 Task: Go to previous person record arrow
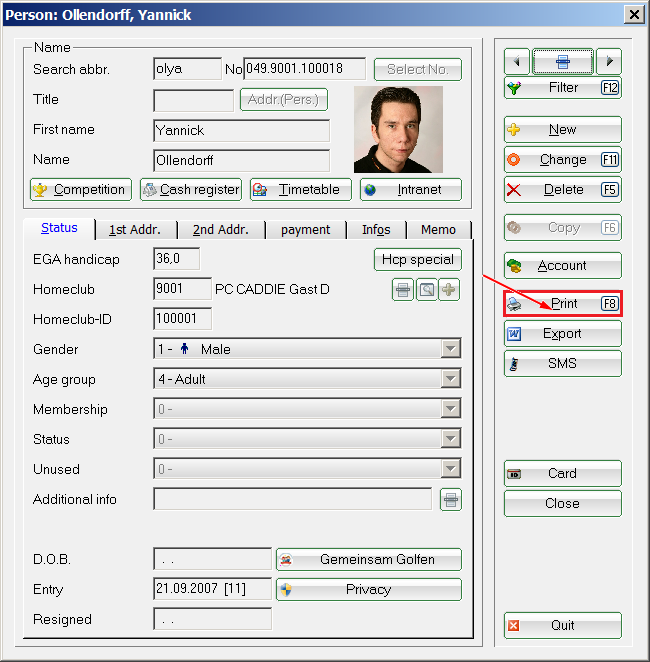point(516,61)
